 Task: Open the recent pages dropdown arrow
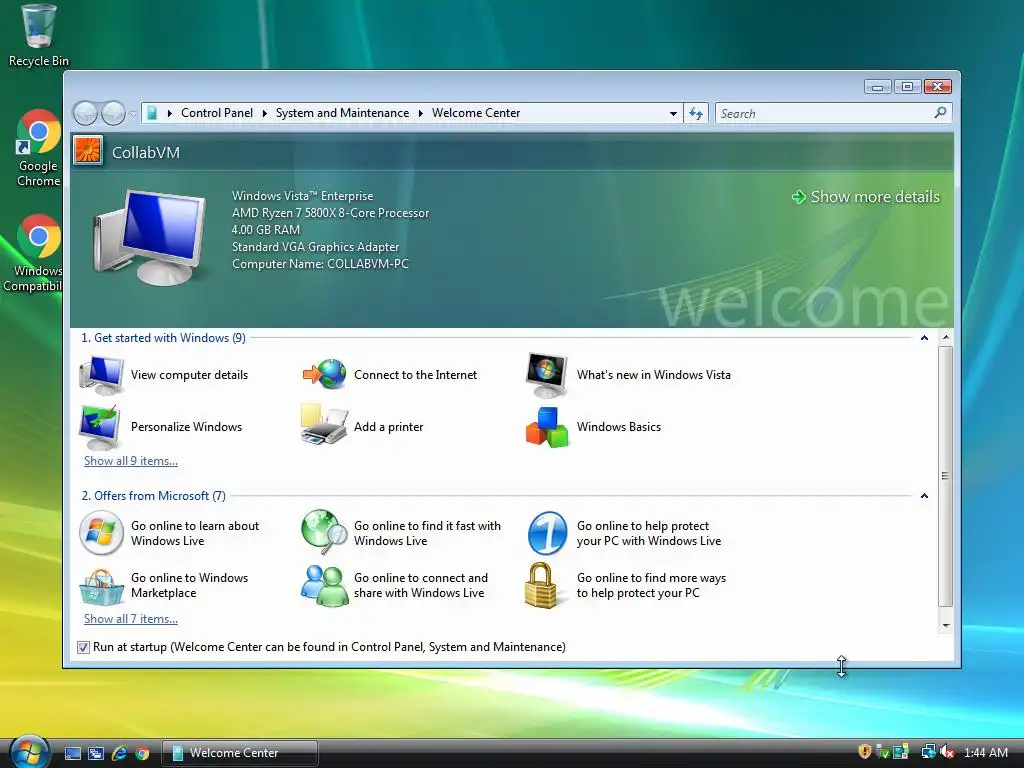coord(133,114)
